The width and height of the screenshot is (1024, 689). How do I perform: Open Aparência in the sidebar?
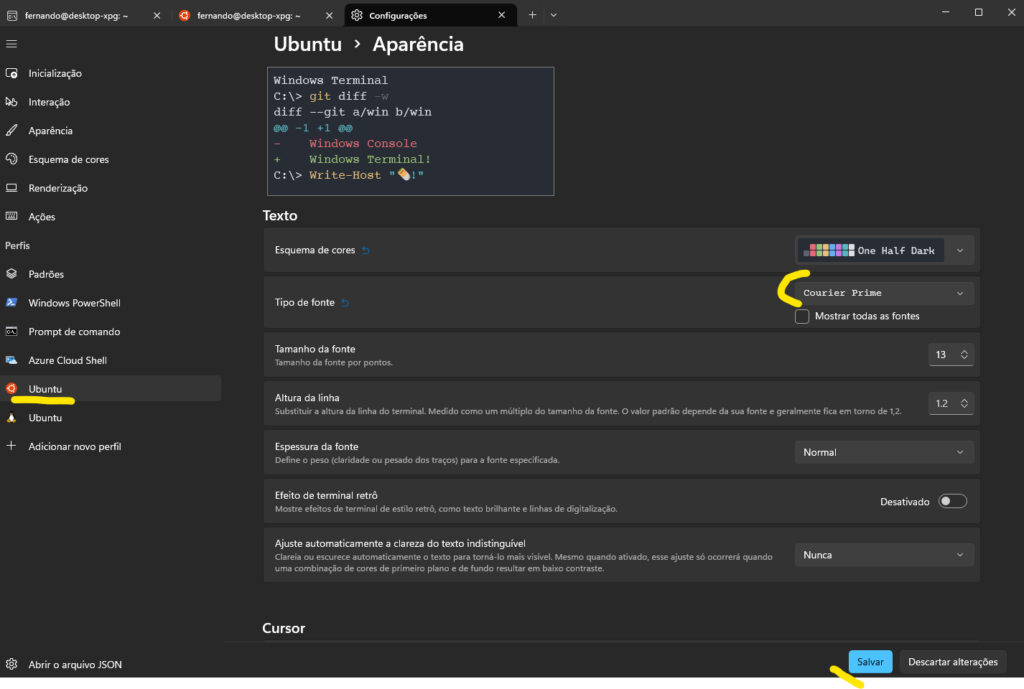50,131
